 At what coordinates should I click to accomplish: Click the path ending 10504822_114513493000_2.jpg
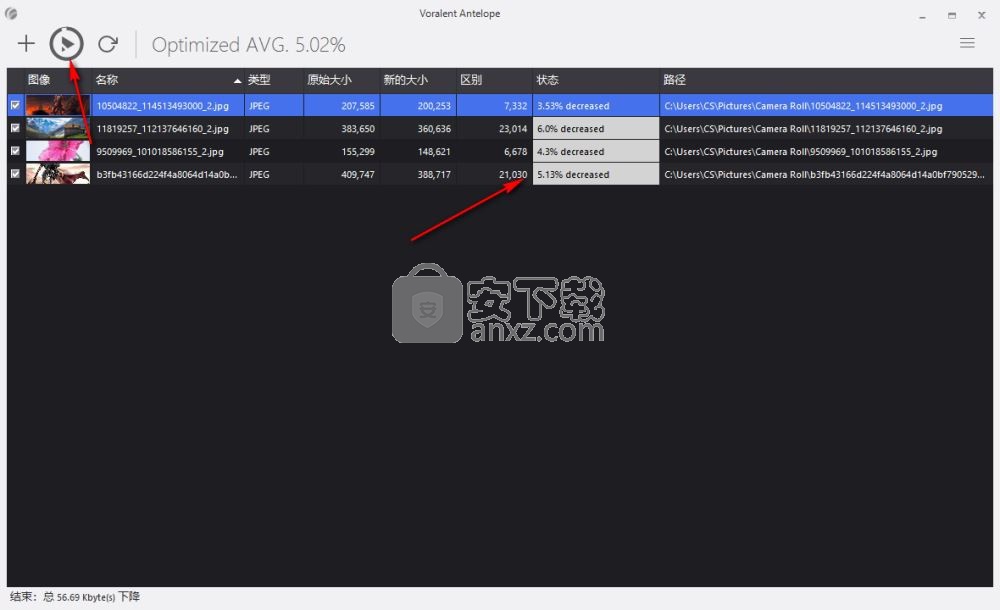tap(803, 106)
